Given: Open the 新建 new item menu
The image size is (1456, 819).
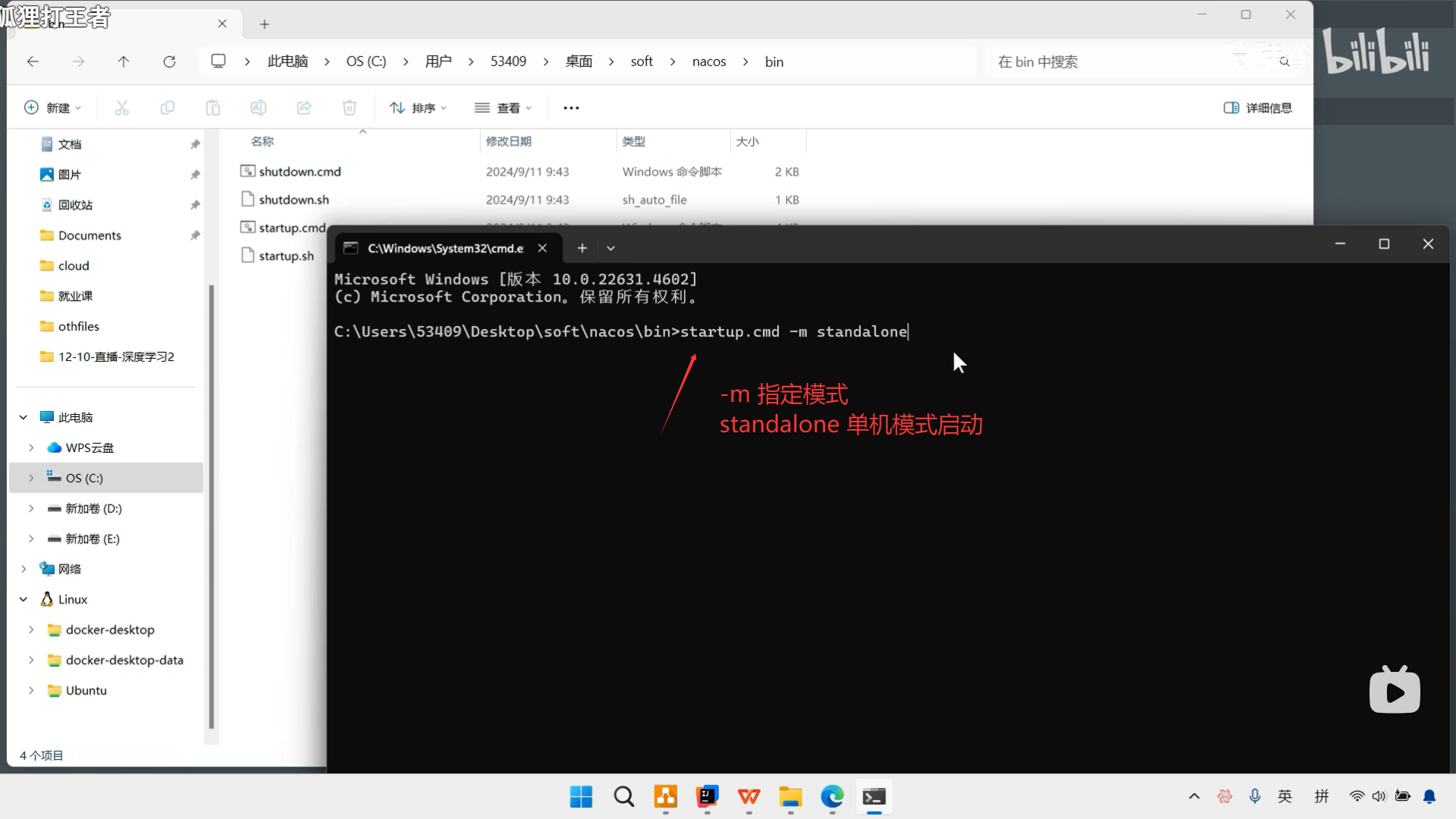Looking at the screenshot, I should point(52,107).
